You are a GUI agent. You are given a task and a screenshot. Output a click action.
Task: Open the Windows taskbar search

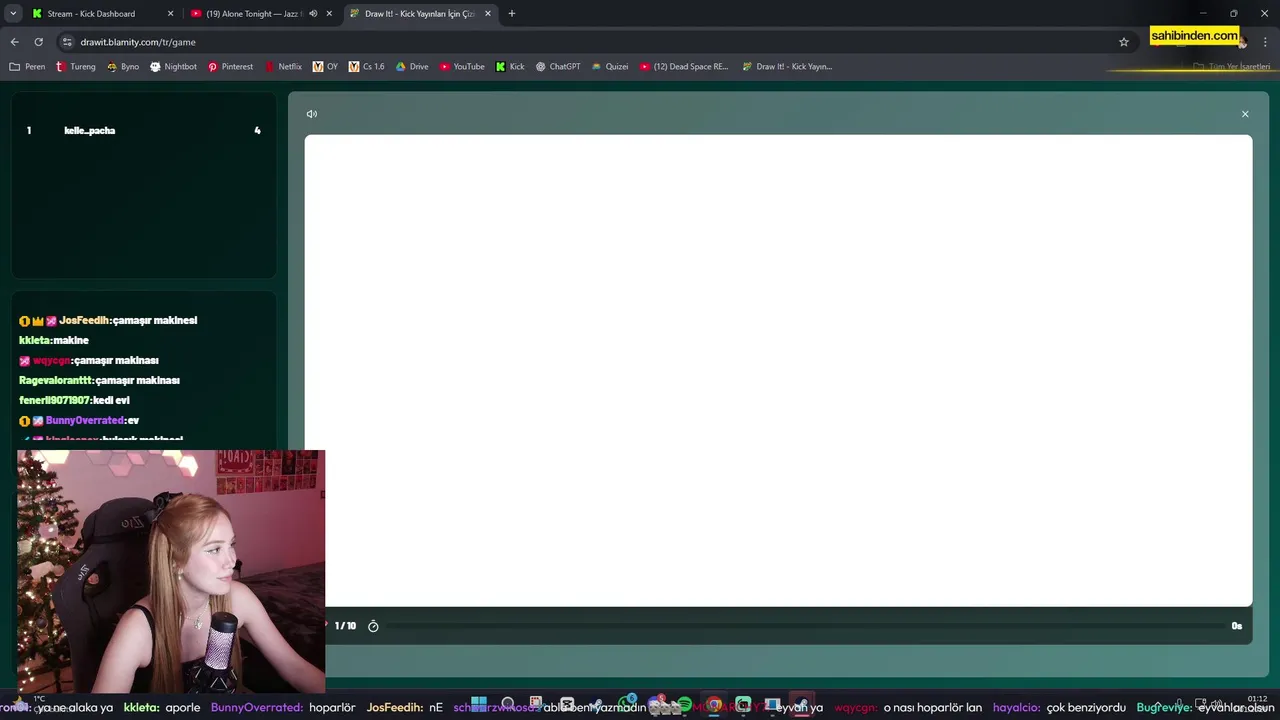(508, 704)
